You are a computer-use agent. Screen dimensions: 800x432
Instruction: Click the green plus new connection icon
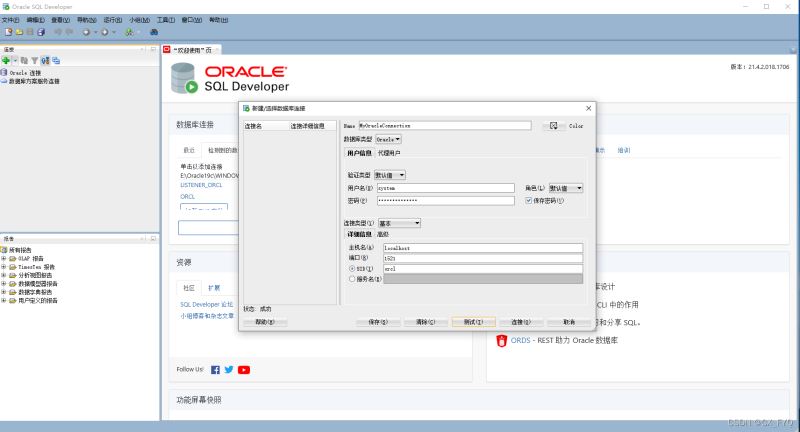(6, 60)
